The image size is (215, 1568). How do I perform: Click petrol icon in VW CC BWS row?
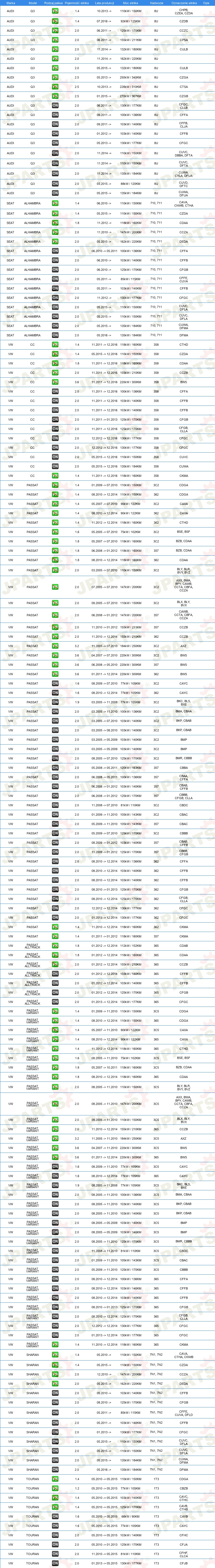55,382
